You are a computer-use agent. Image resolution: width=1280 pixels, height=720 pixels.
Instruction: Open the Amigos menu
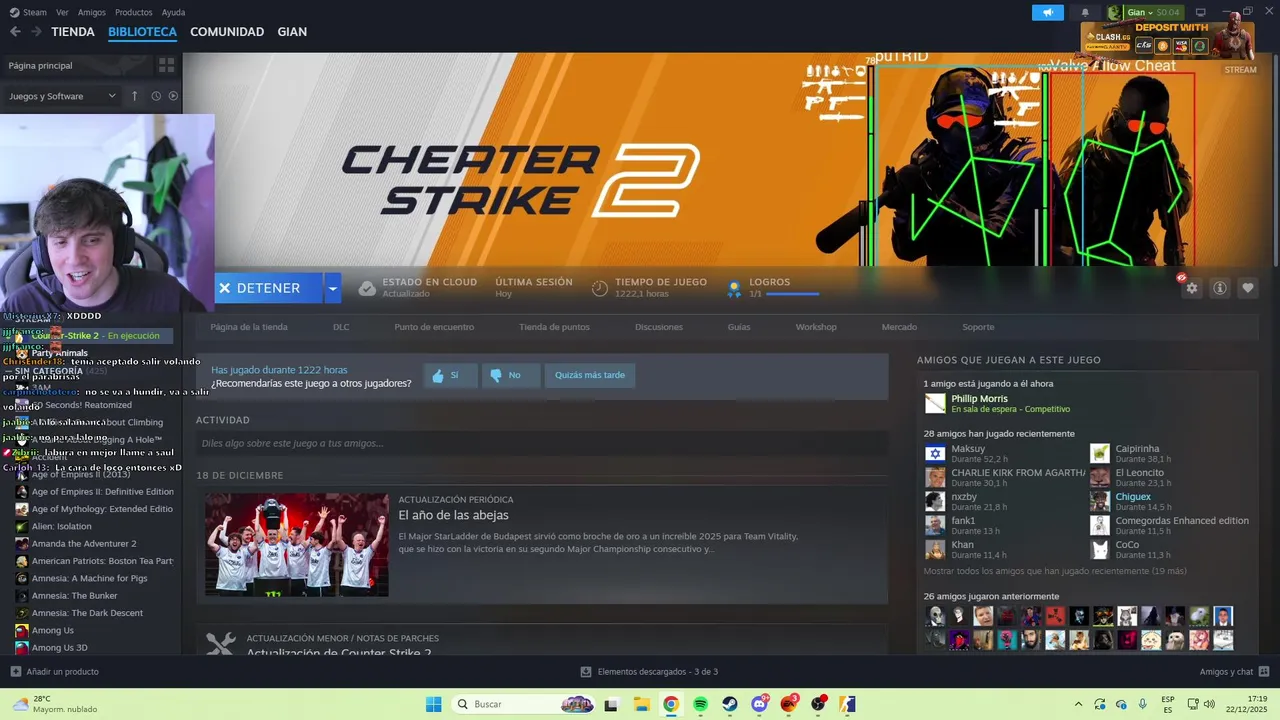point(92,12)
